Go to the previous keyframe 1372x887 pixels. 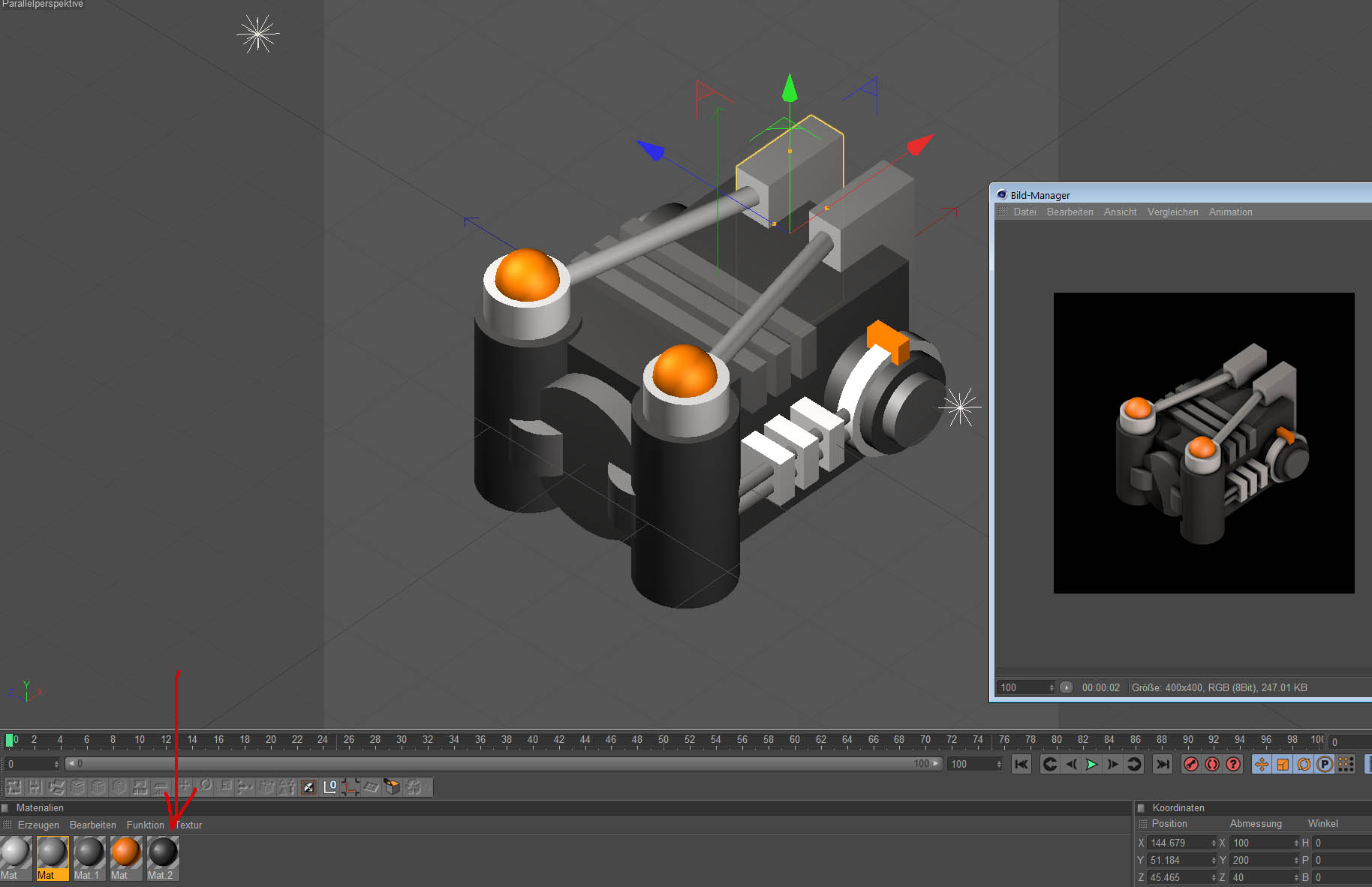point(1050,764)
